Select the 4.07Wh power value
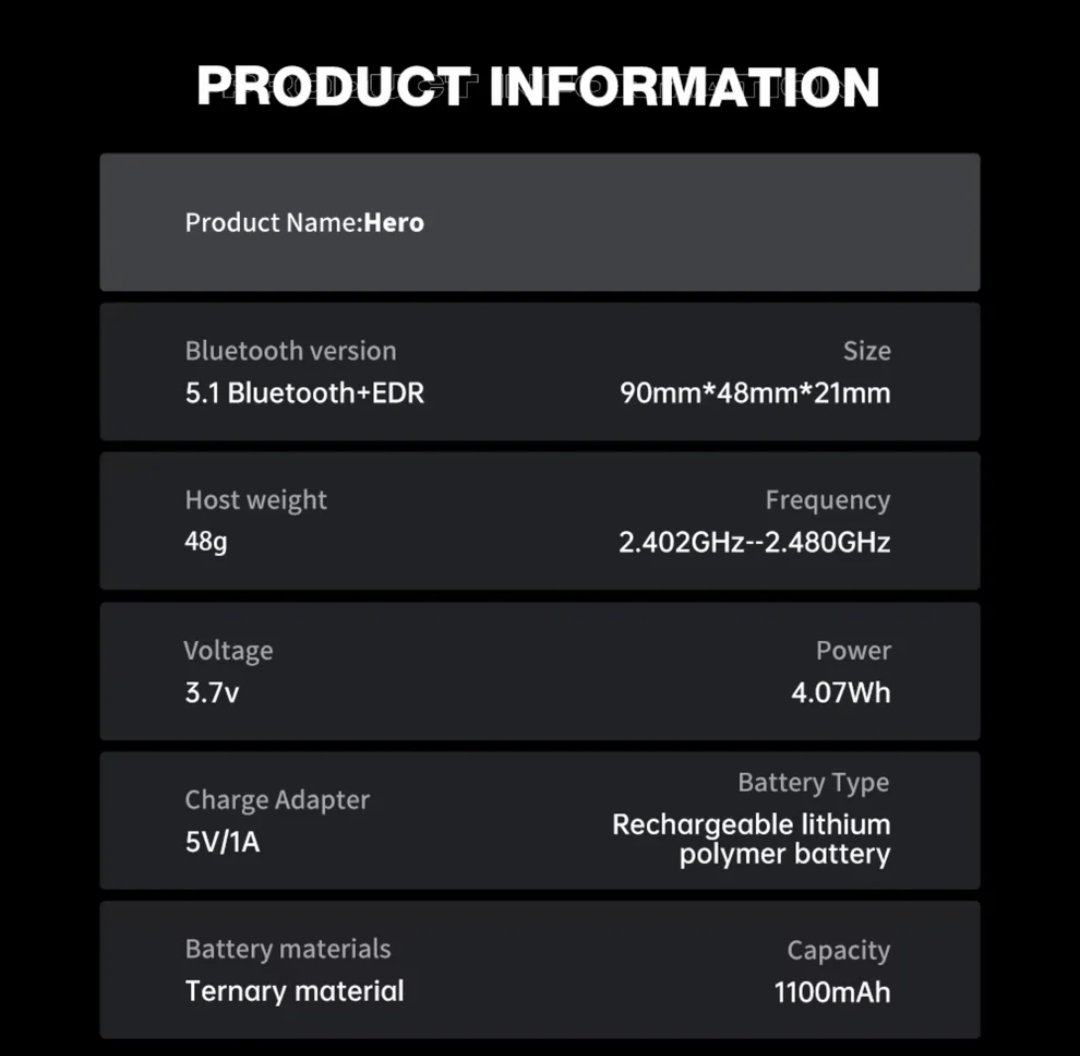The width and height of the screenshot is (1080, 1056). (x=840, y=692)
